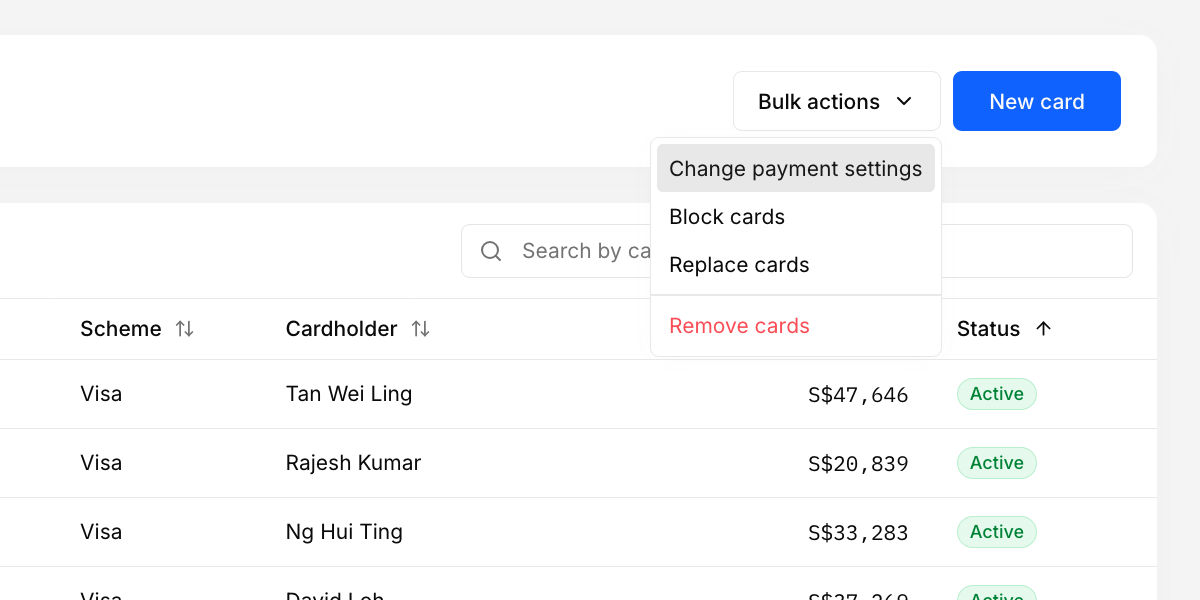The height and width of the screenshot is (600, 1200).
Task: Pick Replace cards from the menu
Action: (x=739, y=264)
